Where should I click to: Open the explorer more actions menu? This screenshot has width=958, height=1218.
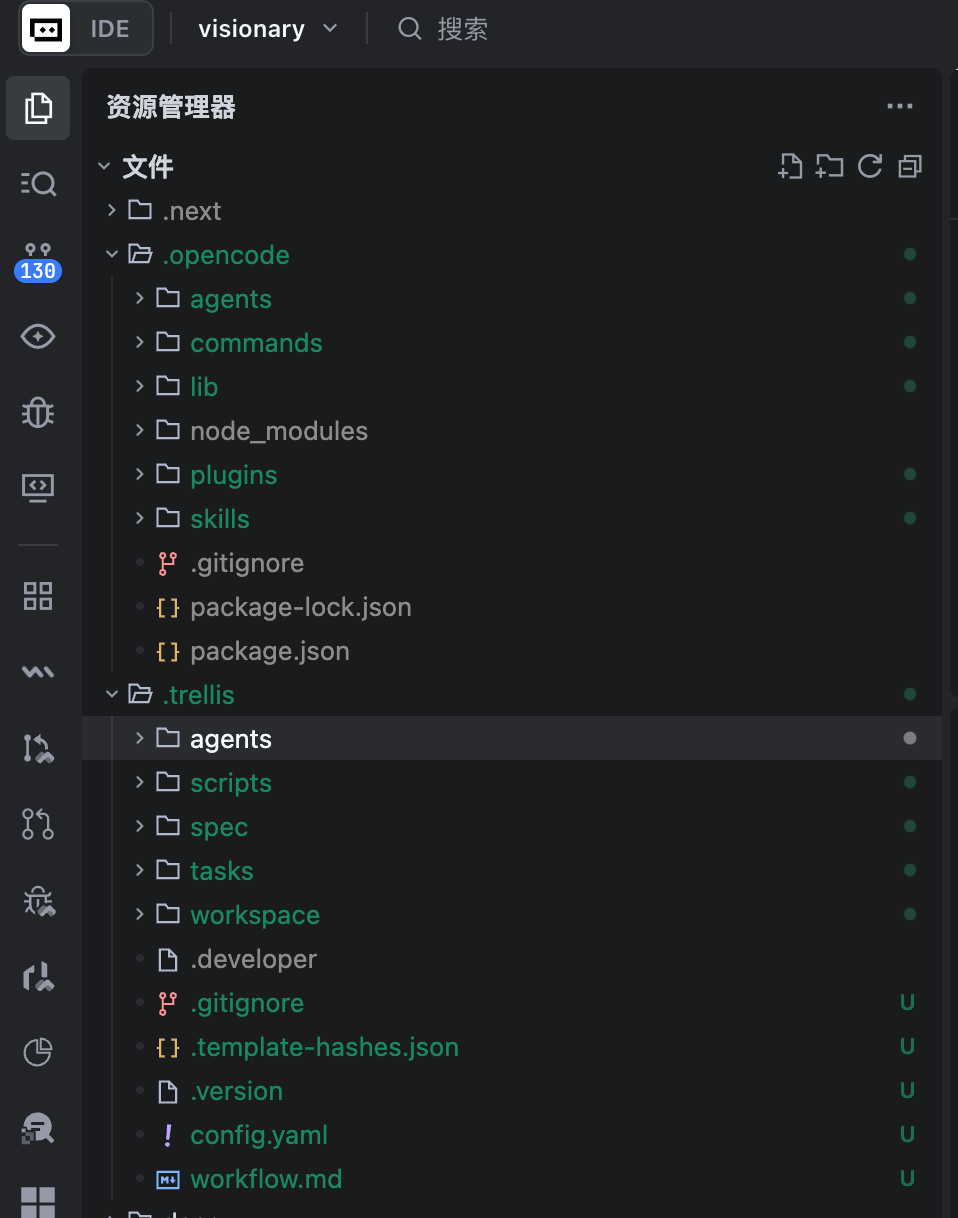tap(900, 107)
